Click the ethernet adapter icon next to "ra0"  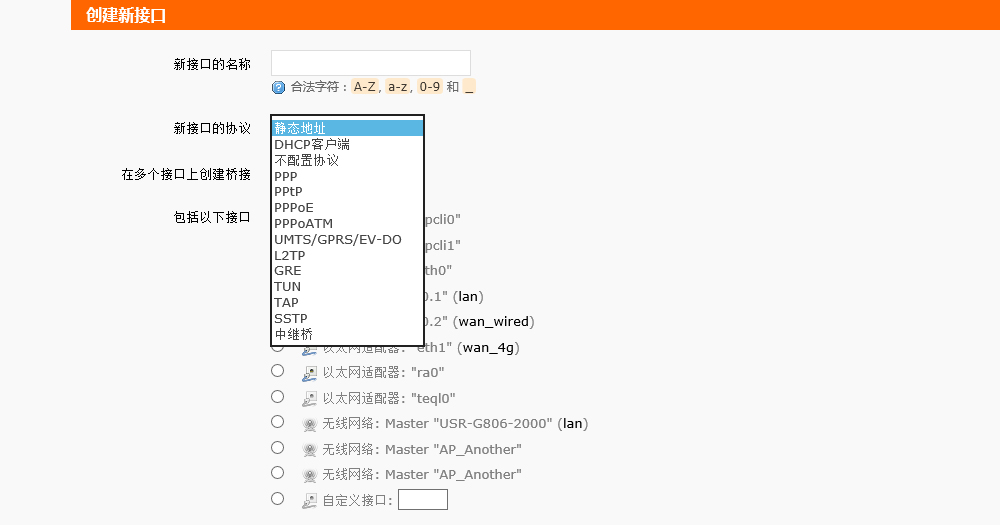pos(310,372)
